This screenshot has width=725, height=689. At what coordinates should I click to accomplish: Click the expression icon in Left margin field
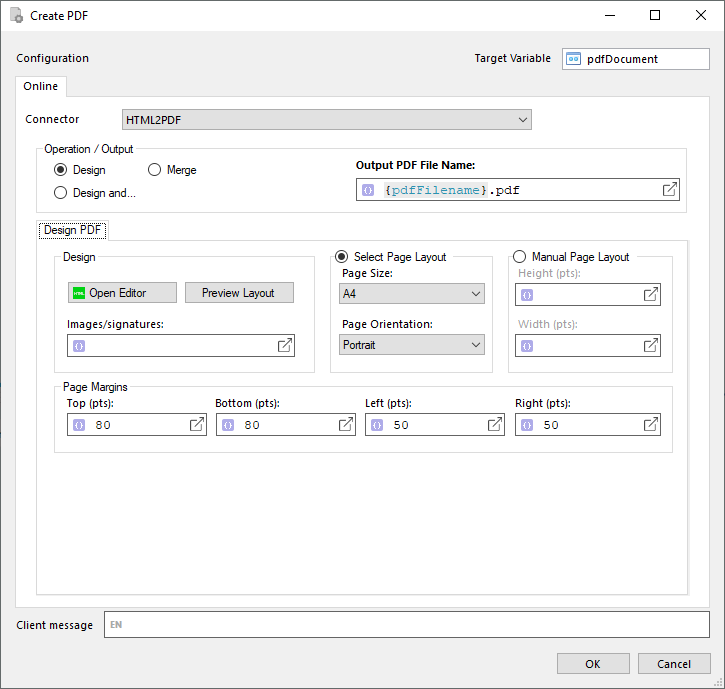point(377,425)
